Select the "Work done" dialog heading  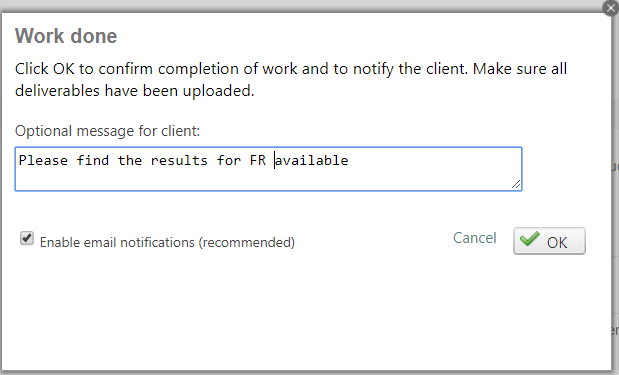[x=66, y=36]
